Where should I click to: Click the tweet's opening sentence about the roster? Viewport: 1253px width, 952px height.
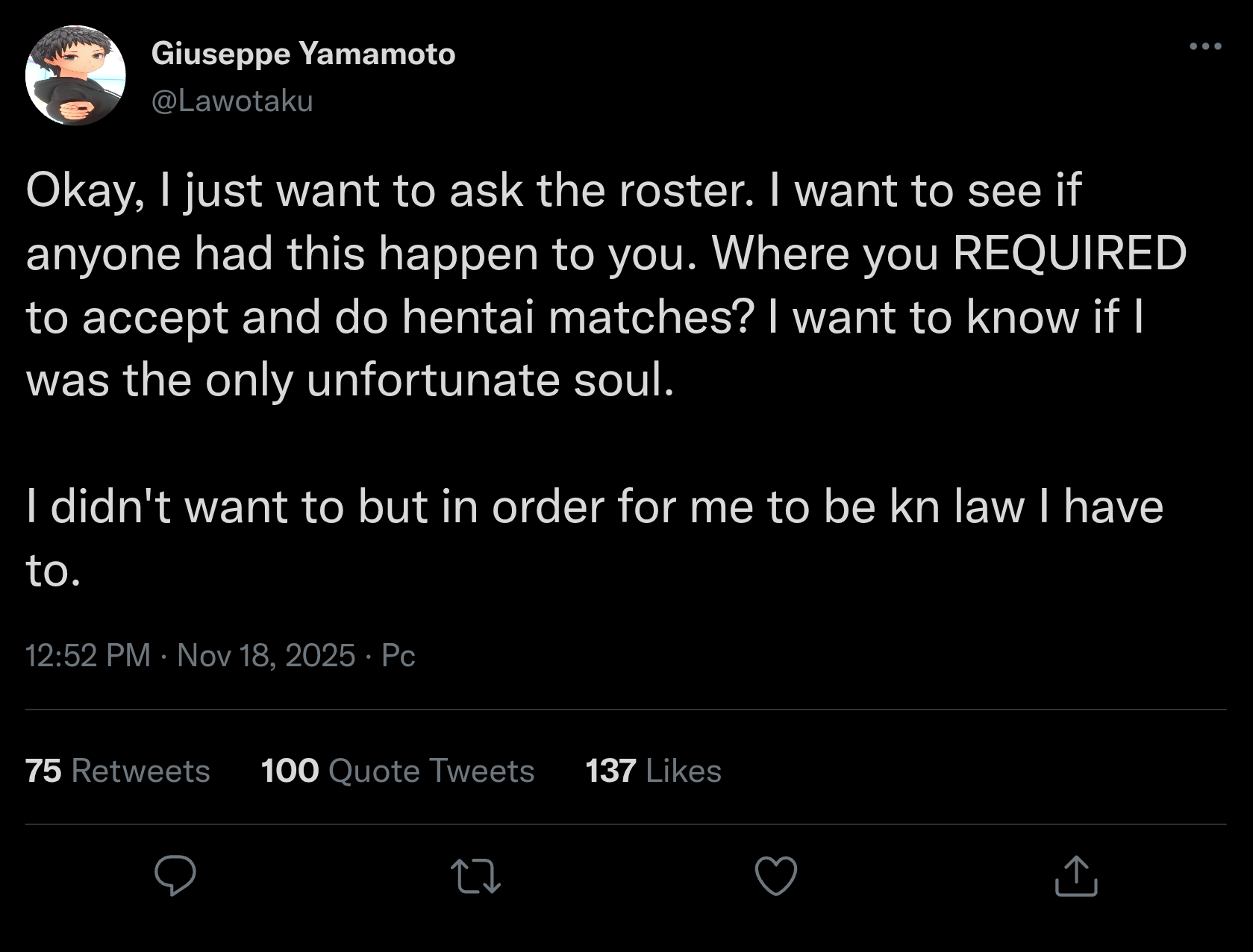[x=388, y=190]
